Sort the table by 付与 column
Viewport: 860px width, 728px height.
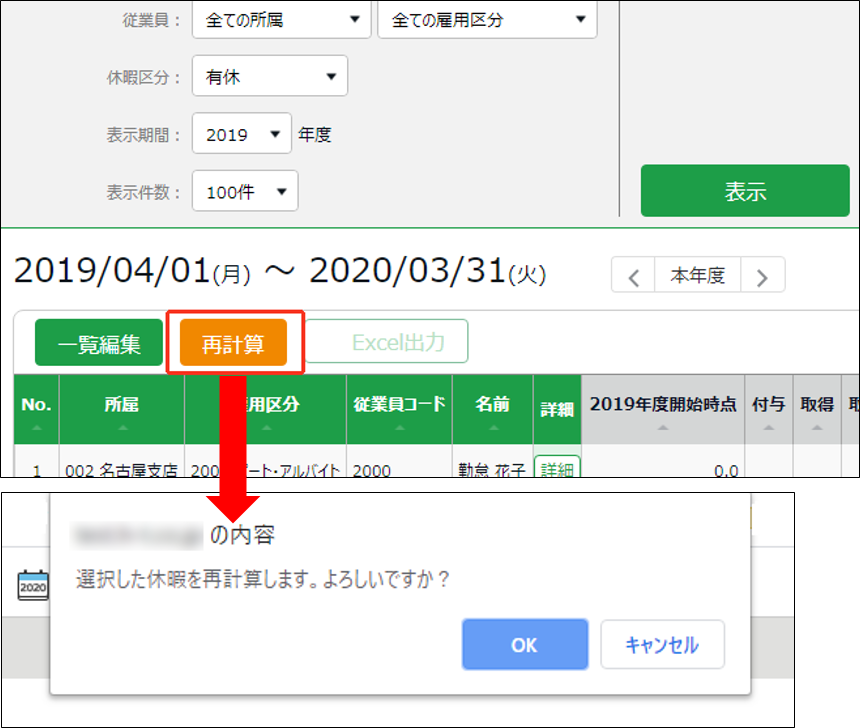click(x=768, y=411)
